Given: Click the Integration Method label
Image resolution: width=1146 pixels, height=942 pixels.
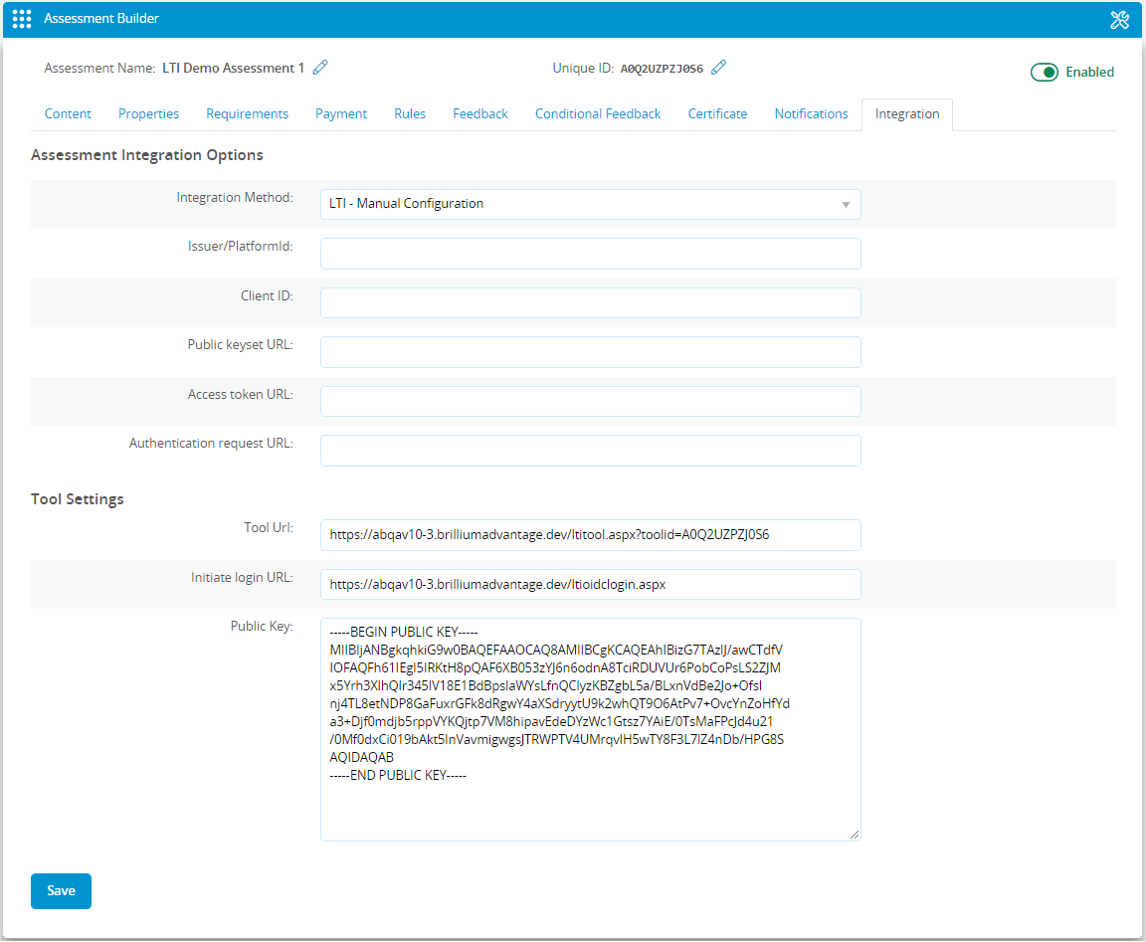Looking at the screenshot, I should pos(235,197).
